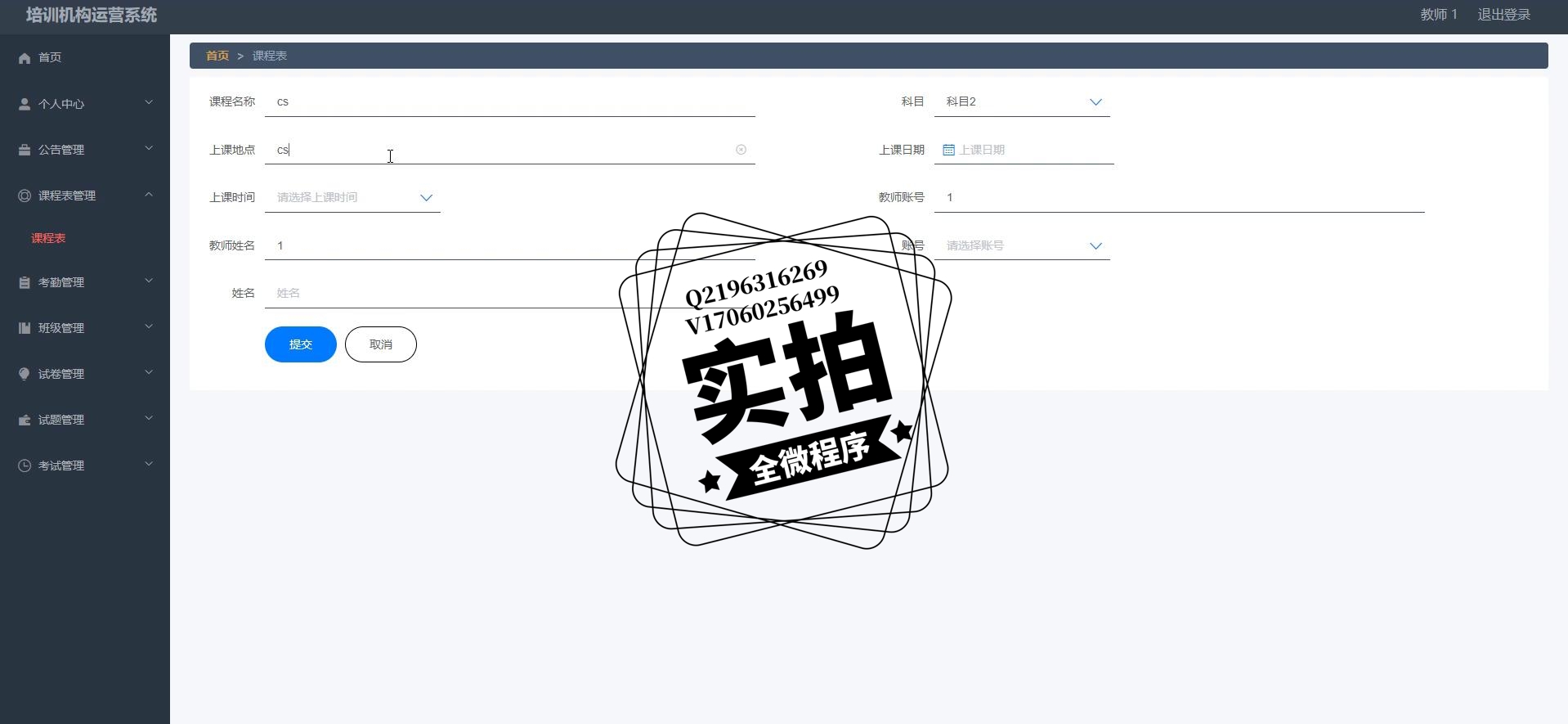The width and height of the screenshot is (1568, 724).
Task: Submit the form with 提交 button
Action: (x=301, y=344)
